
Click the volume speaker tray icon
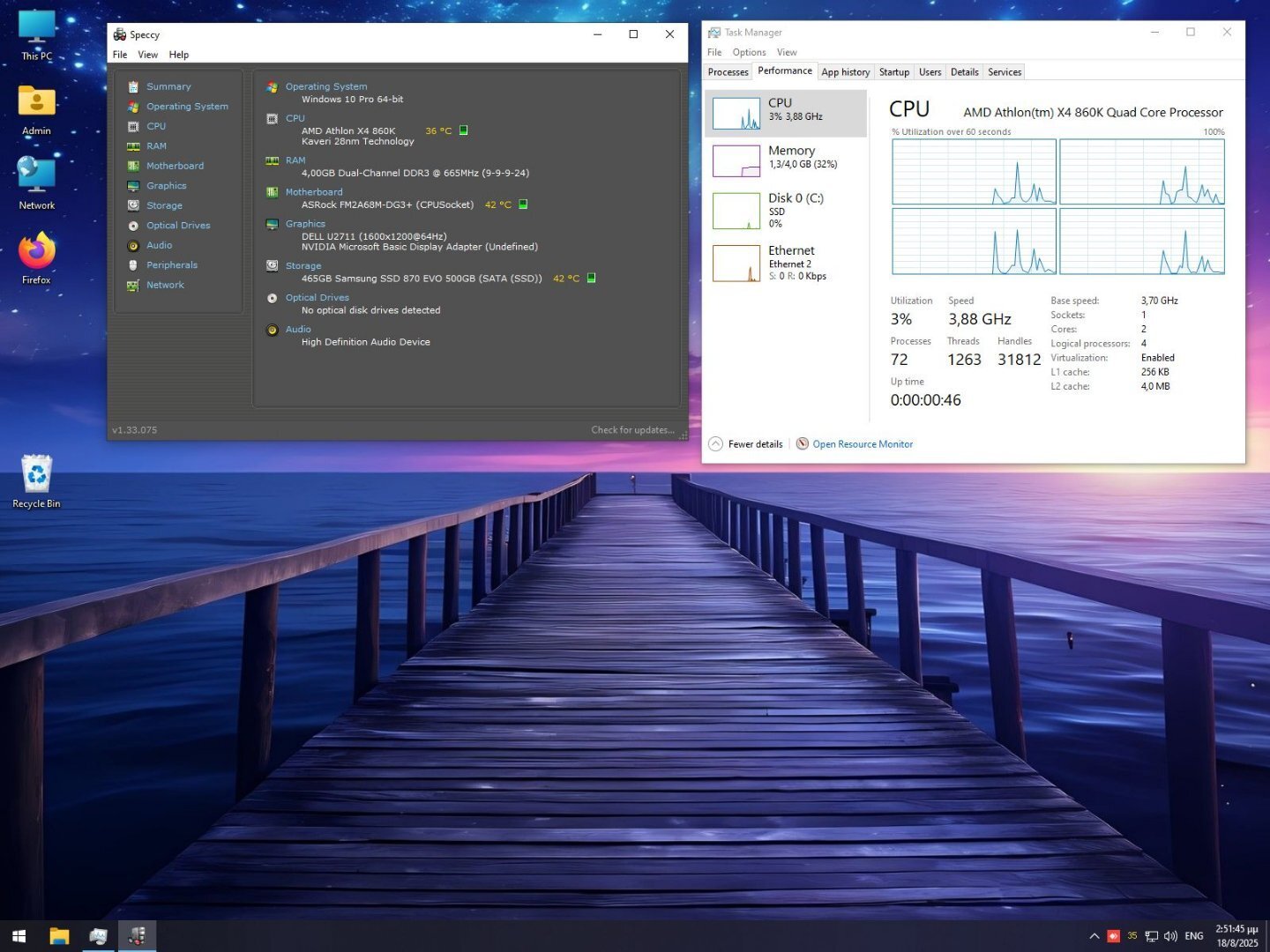1171,936
